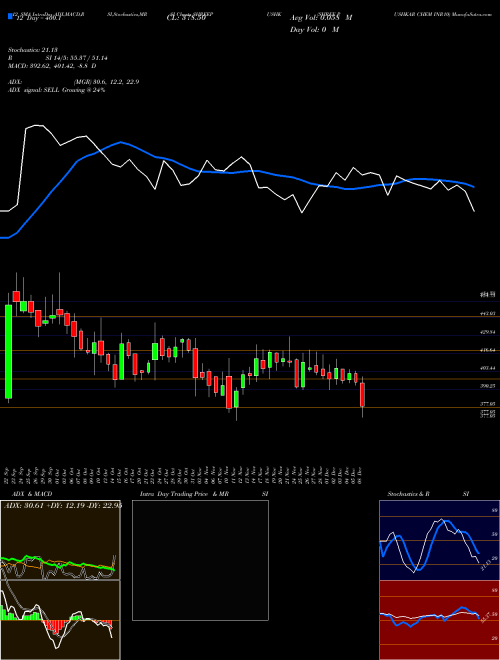This screenshot has width=500, height=660.
Task: Click the blue 12 Day SMA legend square
Action: [11, 17]
